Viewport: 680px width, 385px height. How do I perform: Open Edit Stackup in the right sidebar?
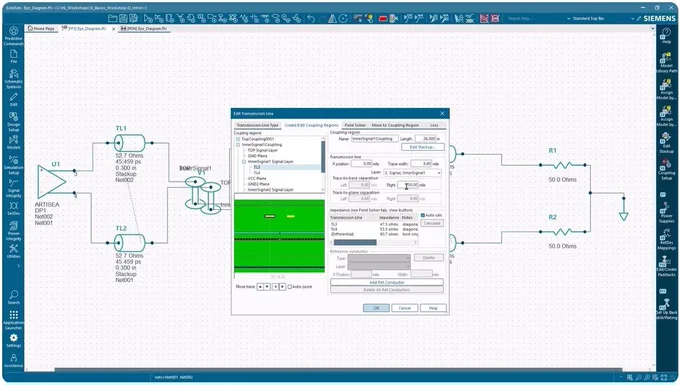click(x=667, y=143)
